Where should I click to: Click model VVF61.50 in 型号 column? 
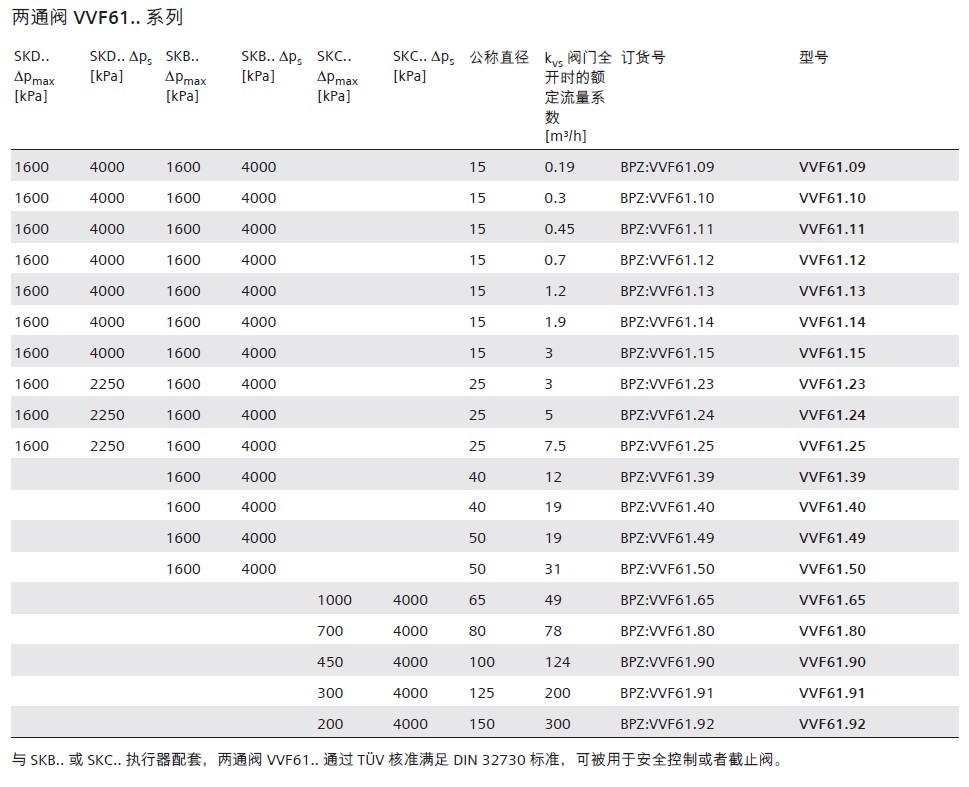point(832,569)
